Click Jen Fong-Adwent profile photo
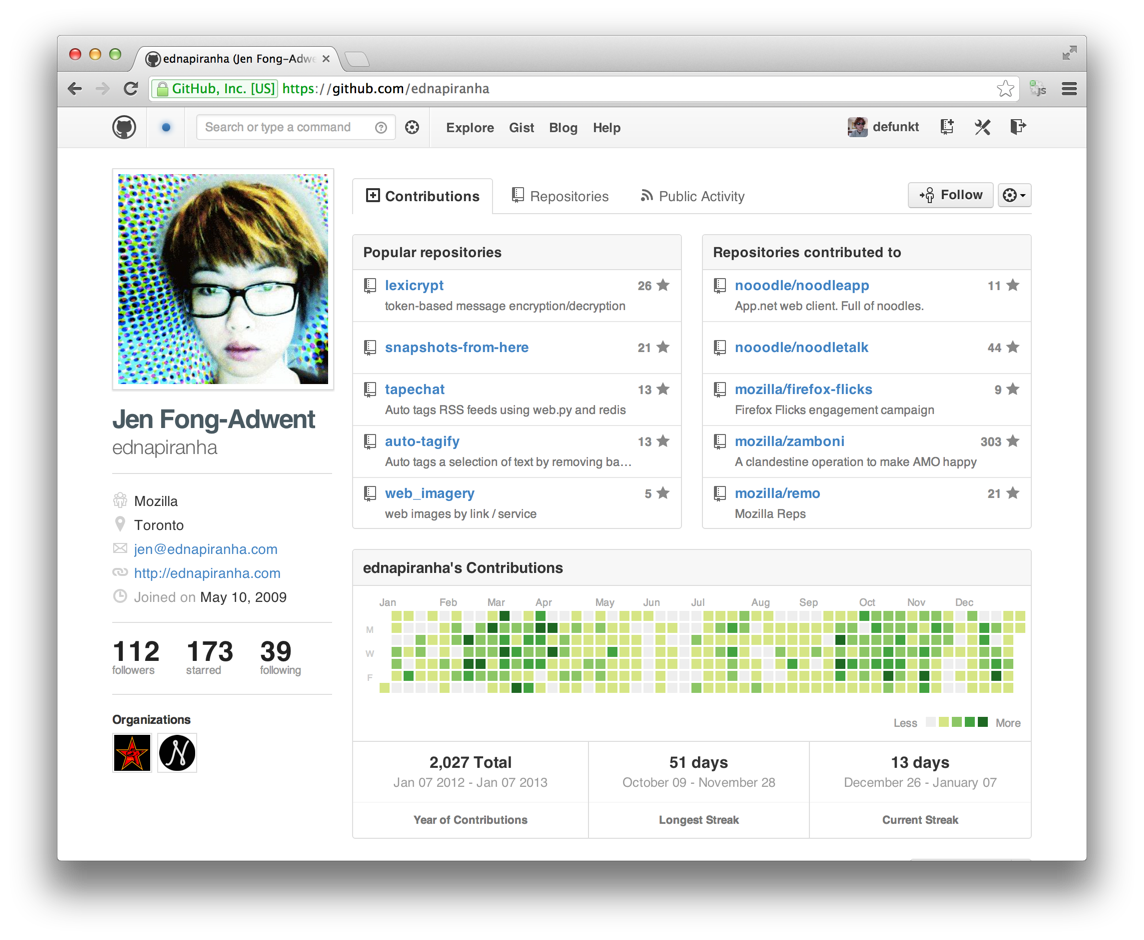Screen dimensions: 1144x940 223,279
